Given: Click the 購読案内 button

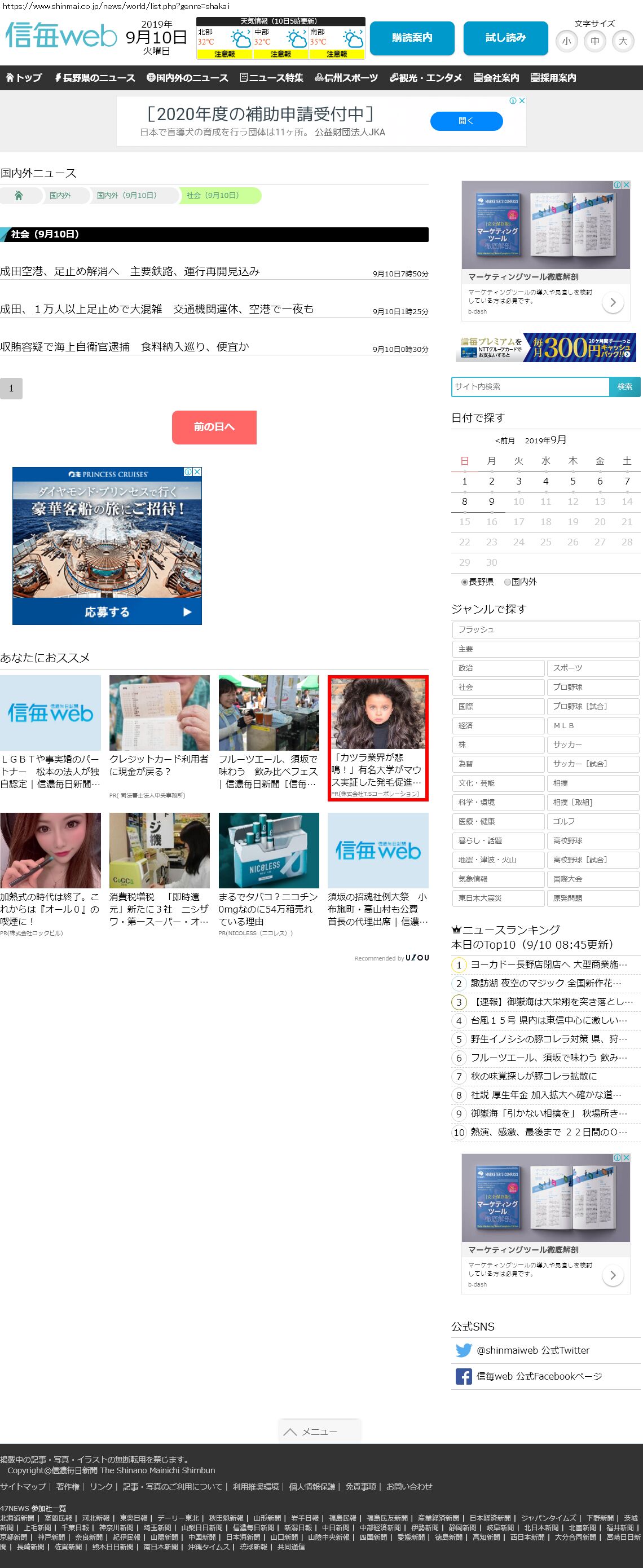Looking at the screenshot, I should [x=412, y=38].
